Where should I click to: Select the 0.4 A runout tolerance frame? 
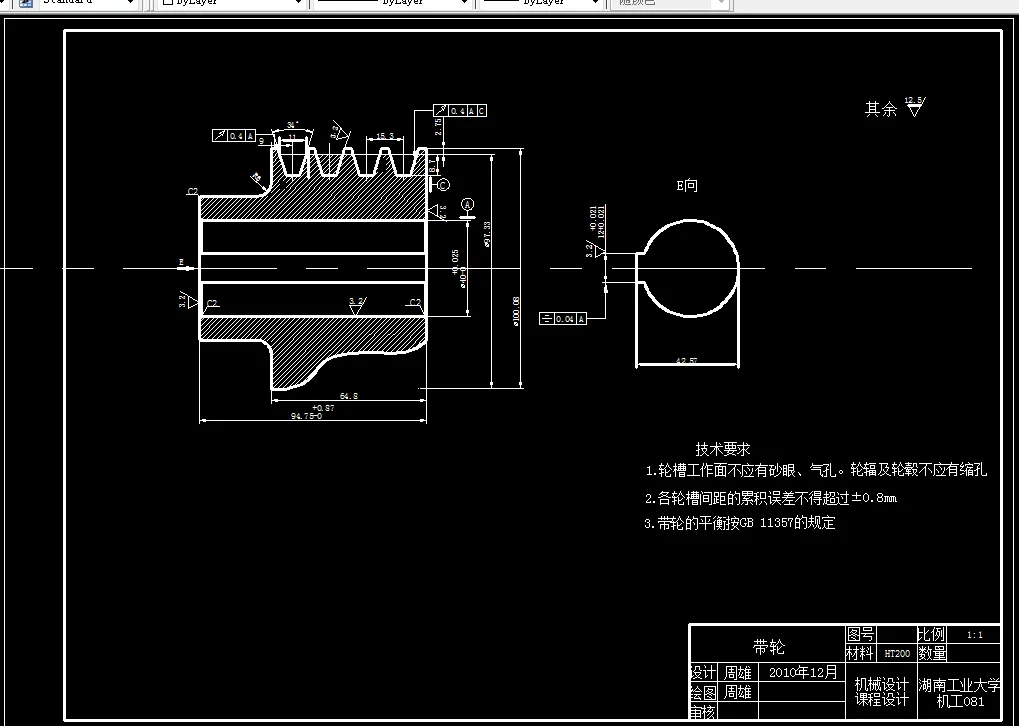233,136
